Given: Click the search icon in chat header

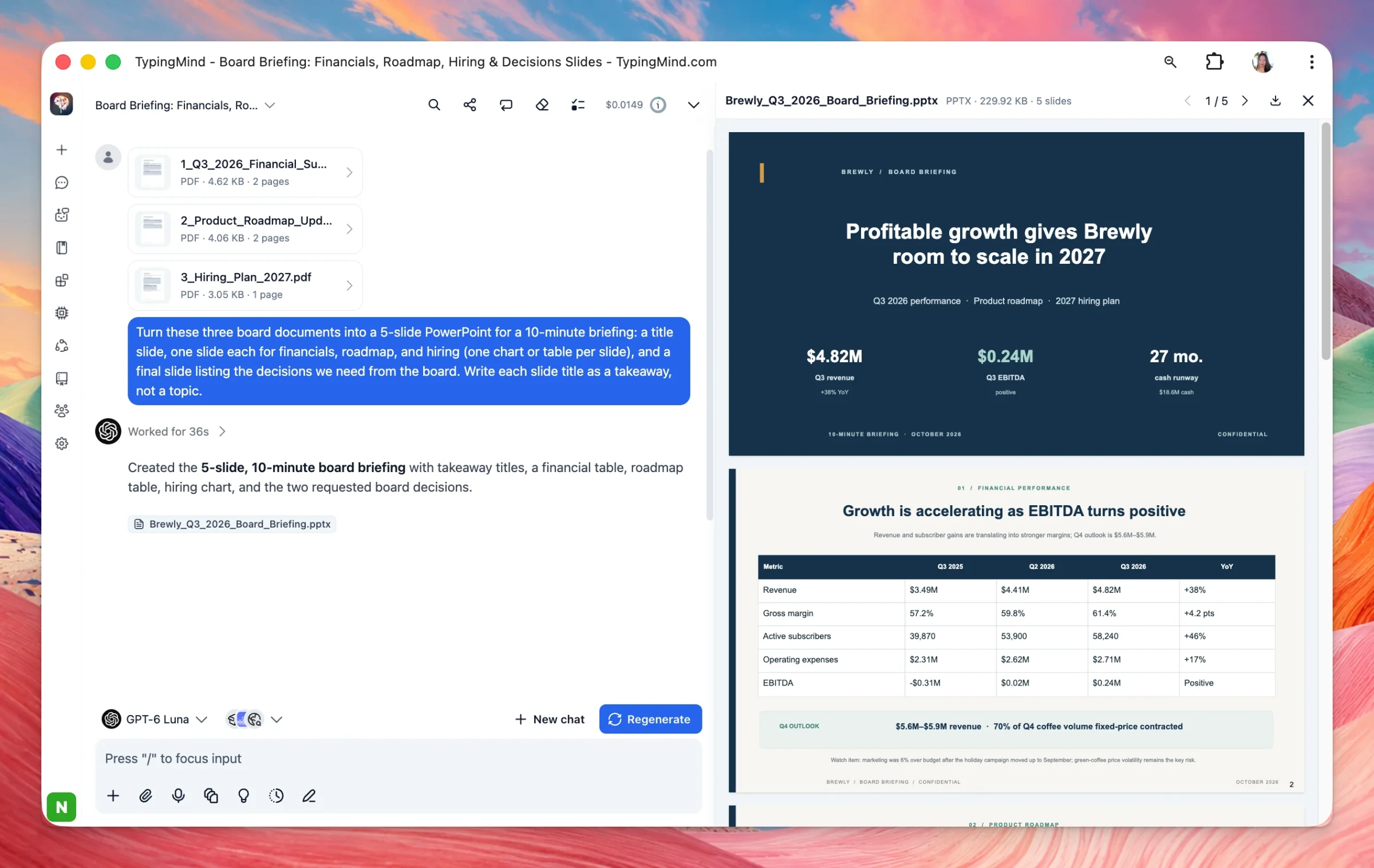Looking at the screenshot, I should coord(434,105).
